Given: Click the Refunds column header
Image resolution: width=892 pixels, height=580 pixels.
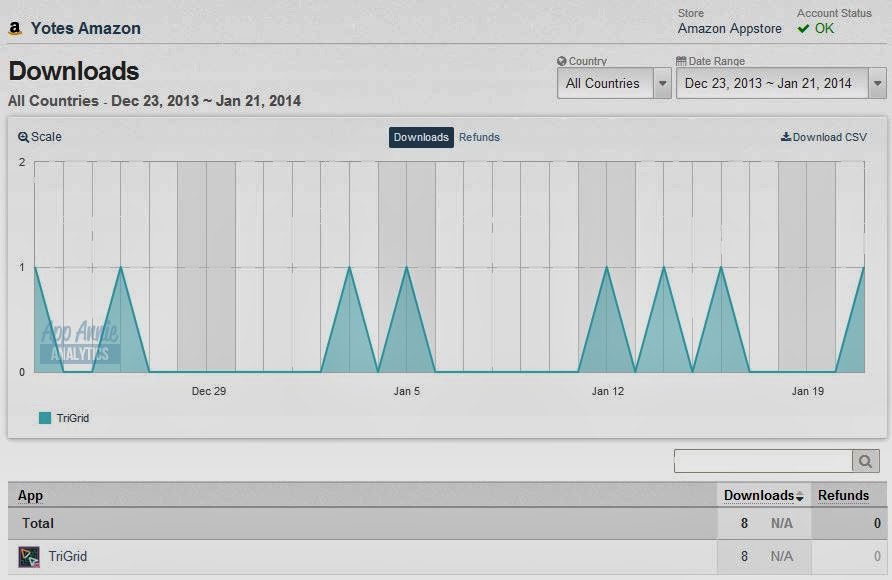Looking at the screenshot, I should pyautogui.click(x=843, y=495).
